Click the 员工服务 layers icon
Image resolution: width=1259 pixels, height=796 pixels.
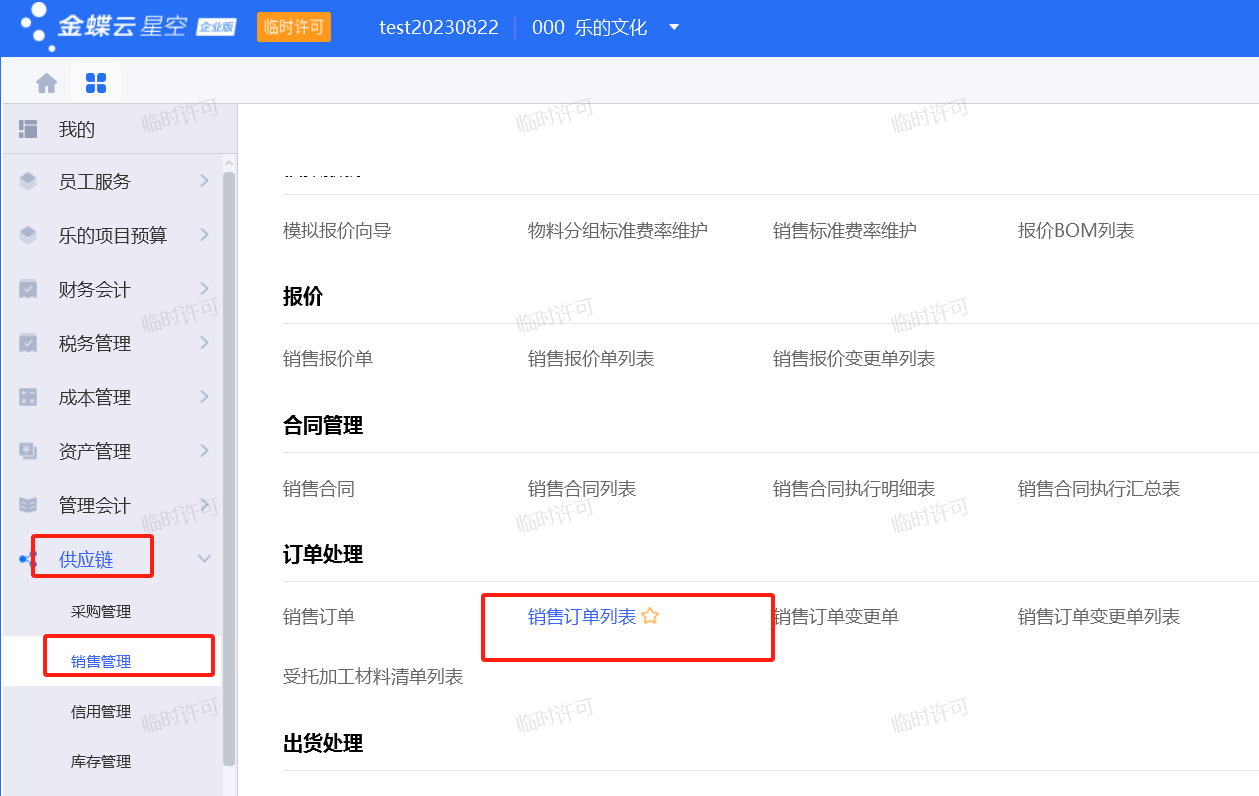pyautogui.click(x=28, y=182)
